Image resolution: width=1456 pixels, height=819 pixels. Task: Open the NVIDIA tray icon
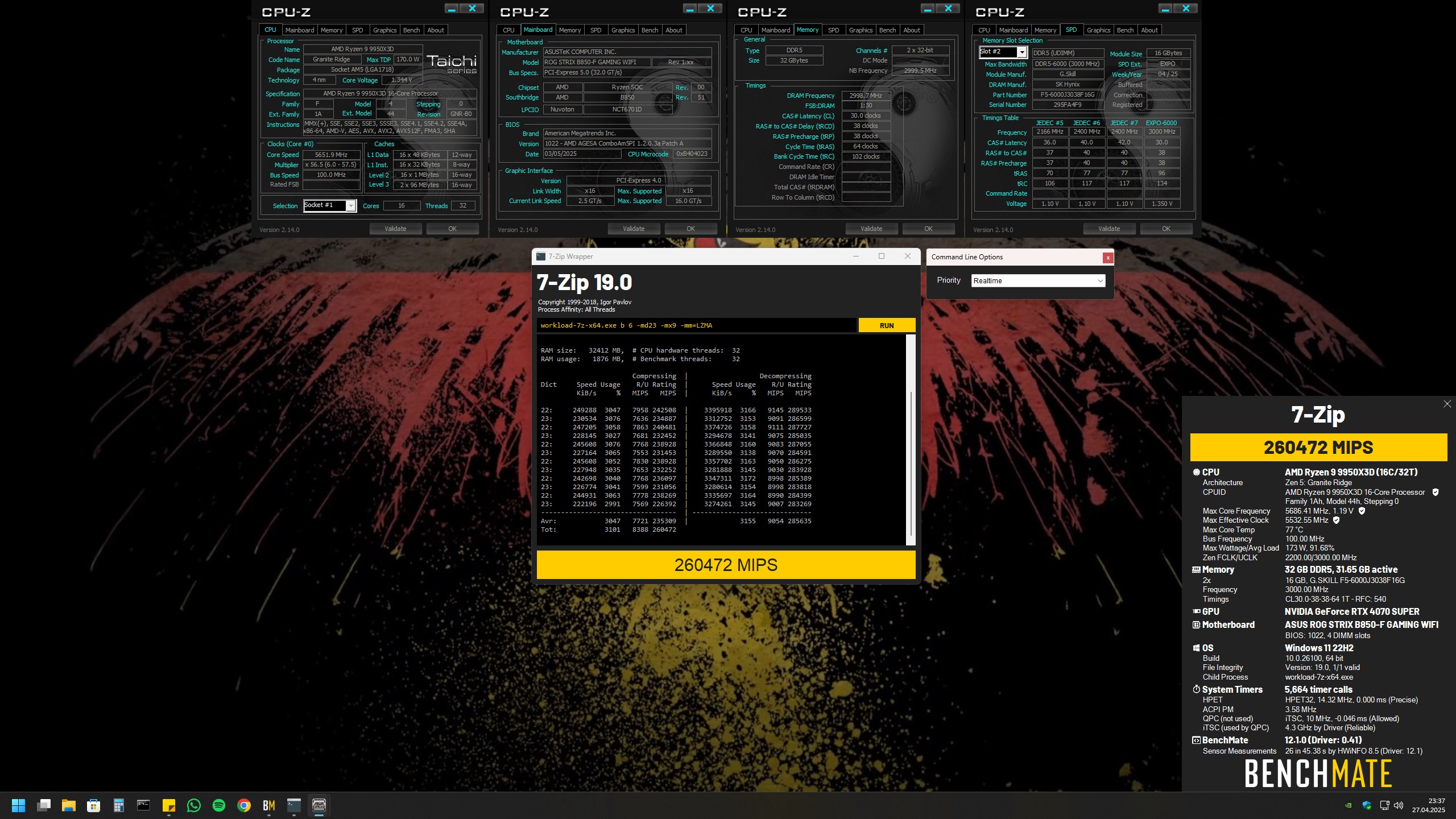click(1348, 805)
